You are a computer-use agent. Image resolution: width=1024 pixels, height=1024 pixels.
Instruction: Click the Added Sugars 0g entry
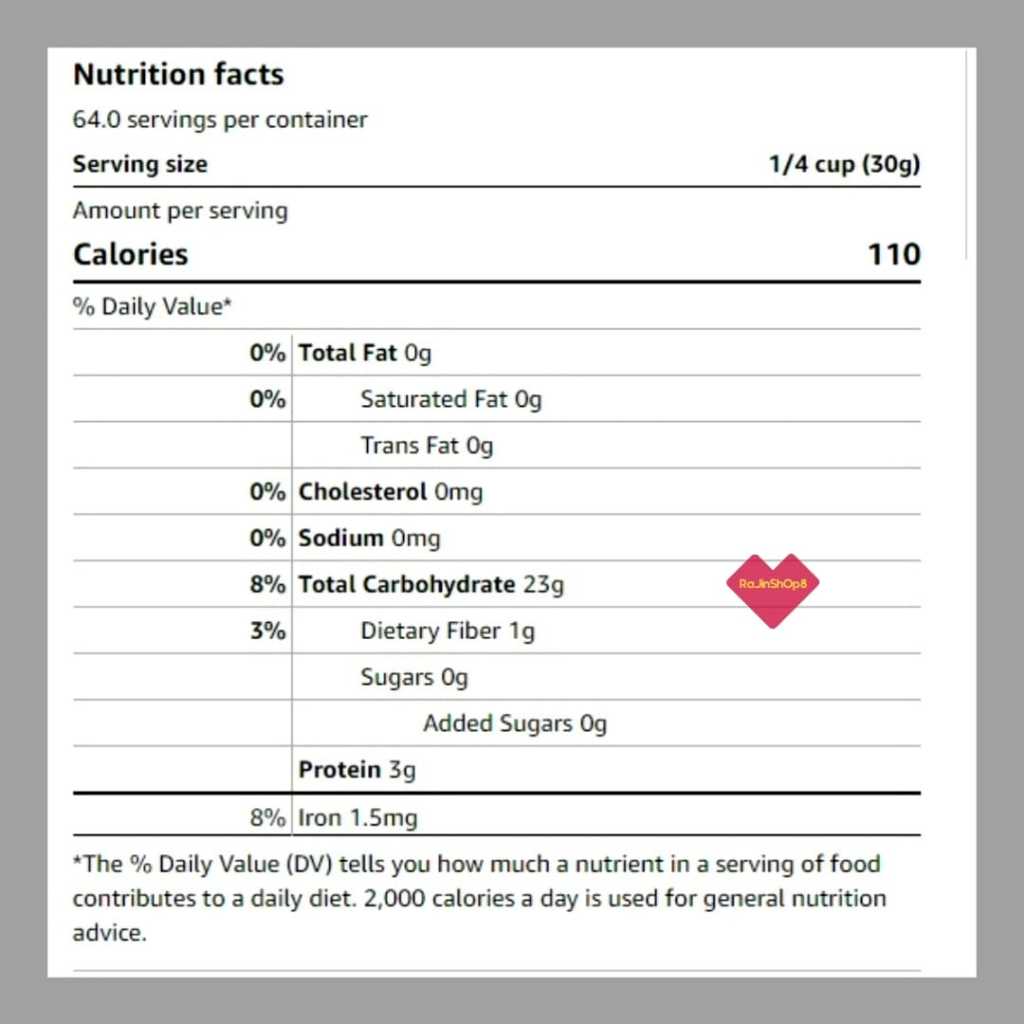click(x=515, y=723)
